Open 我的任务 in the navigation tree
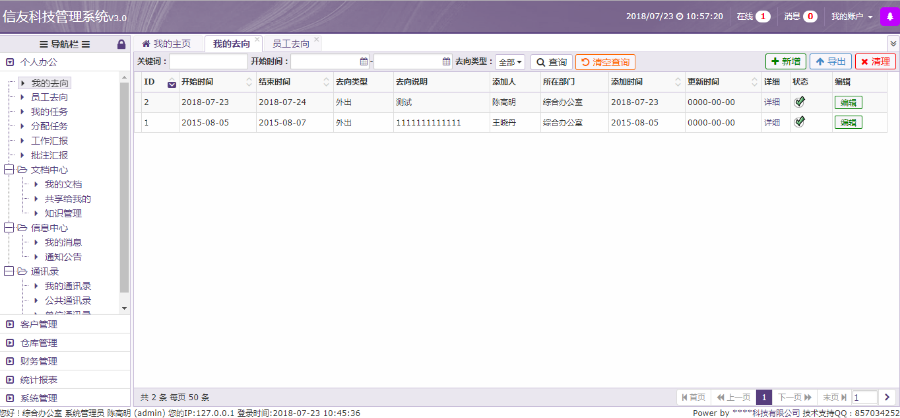Image resolution: width=900 pixels, height=418 pixels. 49,111
